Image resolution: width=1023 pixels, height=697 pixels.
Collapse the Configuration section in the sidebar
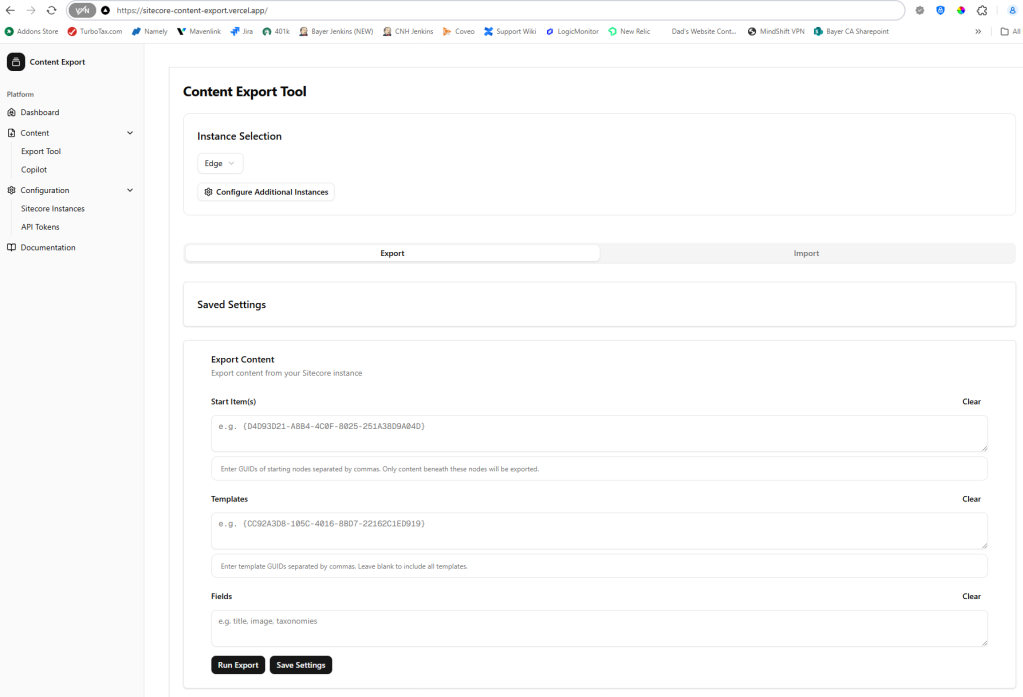[130, 189]
